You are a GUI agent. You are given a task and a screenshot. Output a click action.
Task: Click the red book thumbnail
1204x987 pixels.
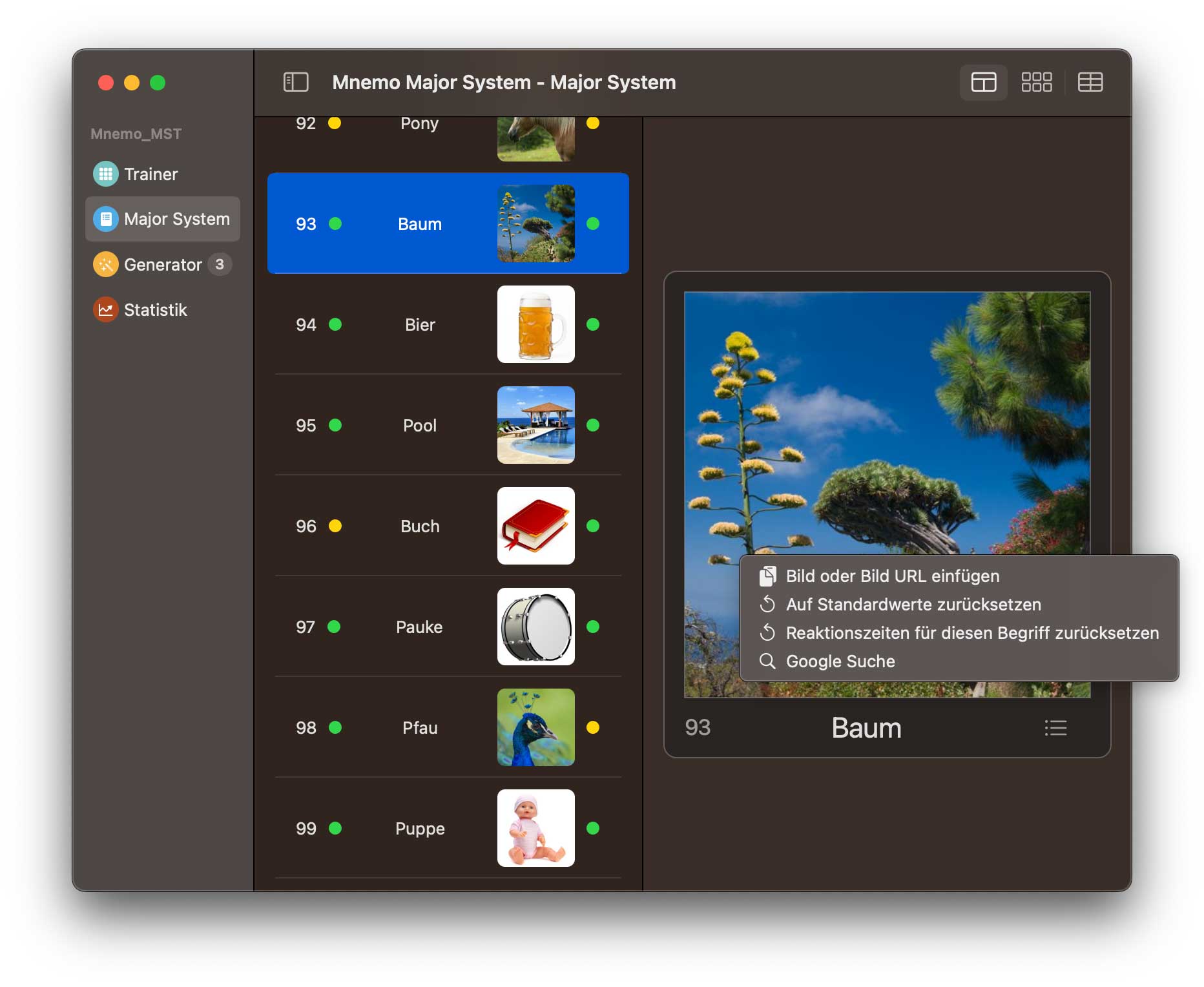coord(535,526)
